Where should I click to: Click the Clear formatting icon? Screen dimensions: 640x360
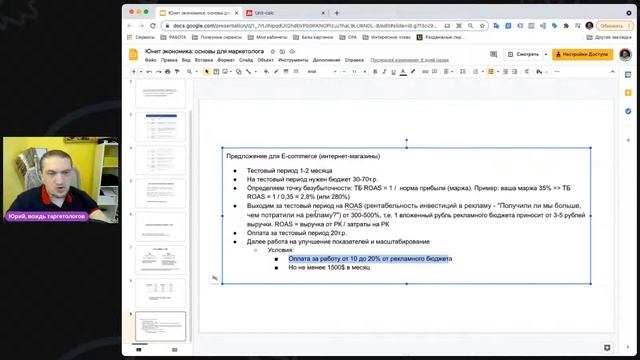(527, 72)
